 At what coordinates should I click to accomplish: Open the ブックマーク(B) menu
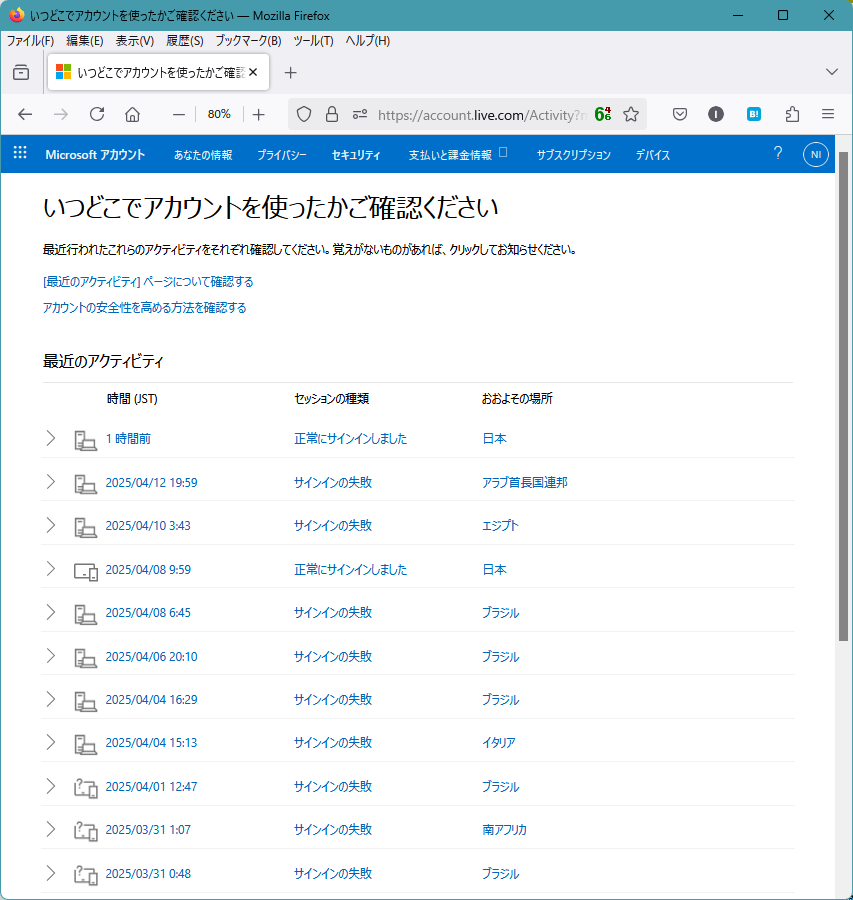click(248, 41)
